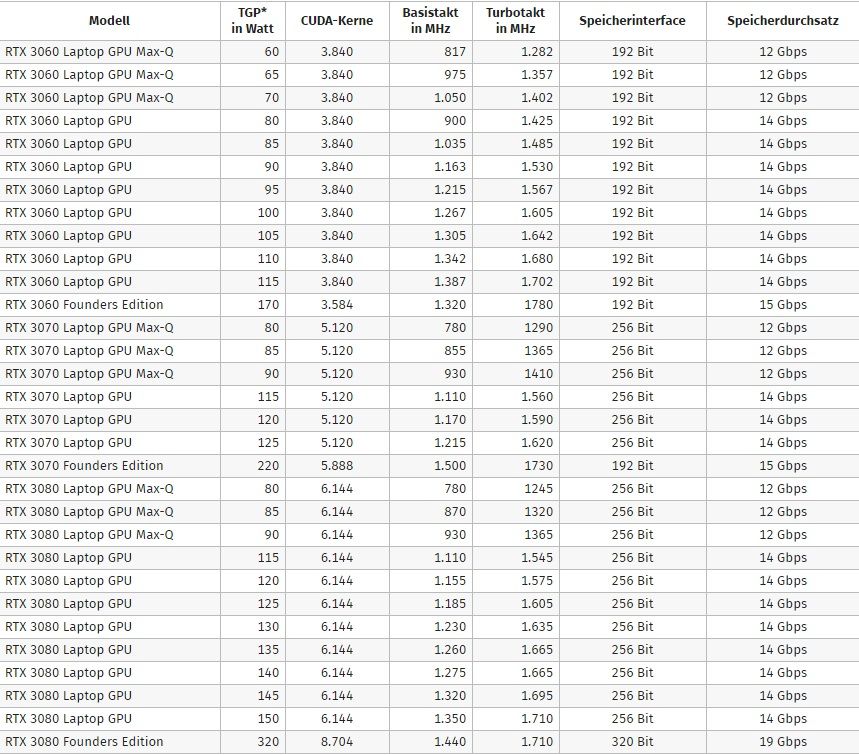Click the Turbotakt value 1245
This screenshot has width=859, height=755.
(539, 489)
